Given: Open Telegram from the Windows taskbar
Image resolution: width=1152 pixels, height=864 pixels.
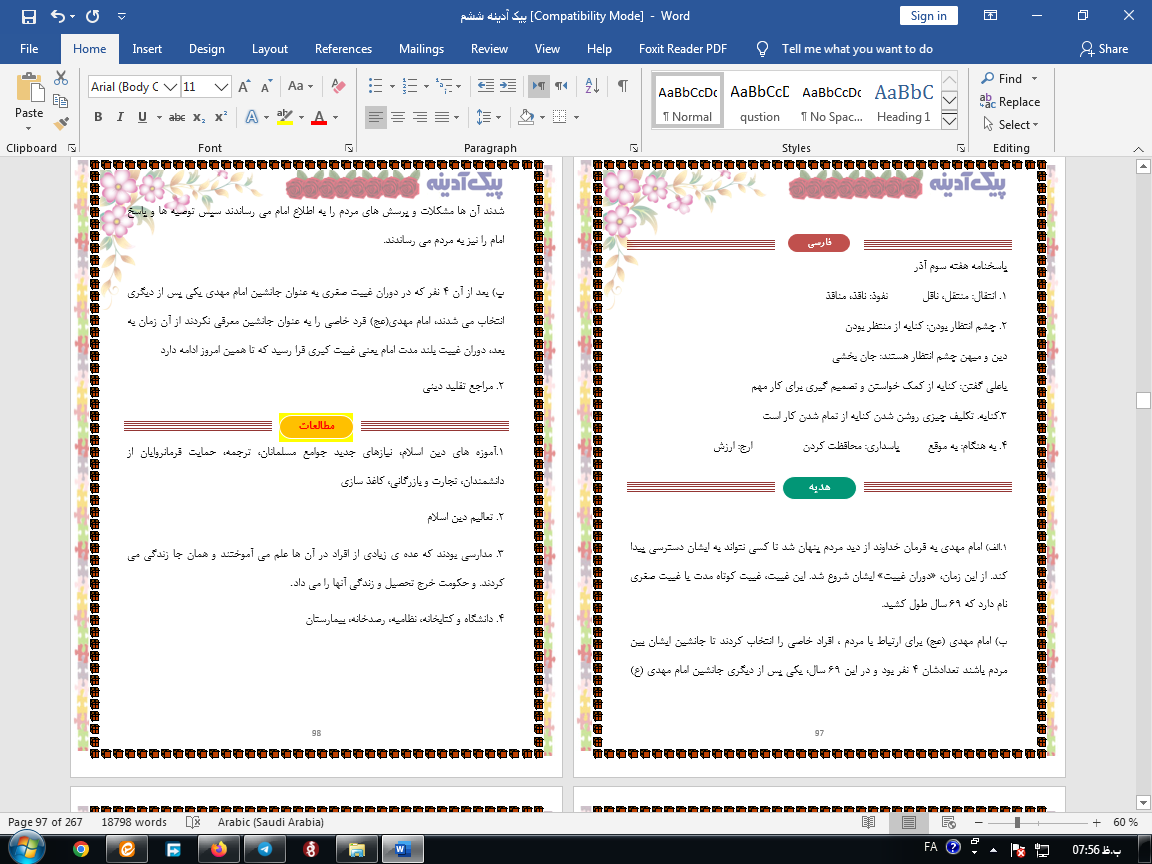Looking at the screenshot, I should pos(264,848).
